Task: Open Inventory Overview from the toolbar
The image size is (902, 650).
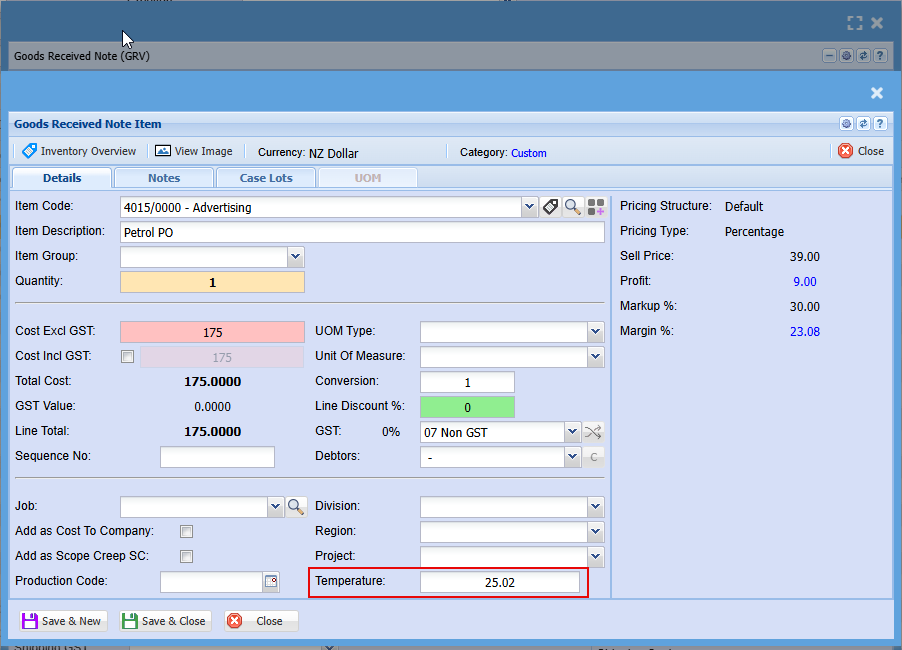Action: 79,151
